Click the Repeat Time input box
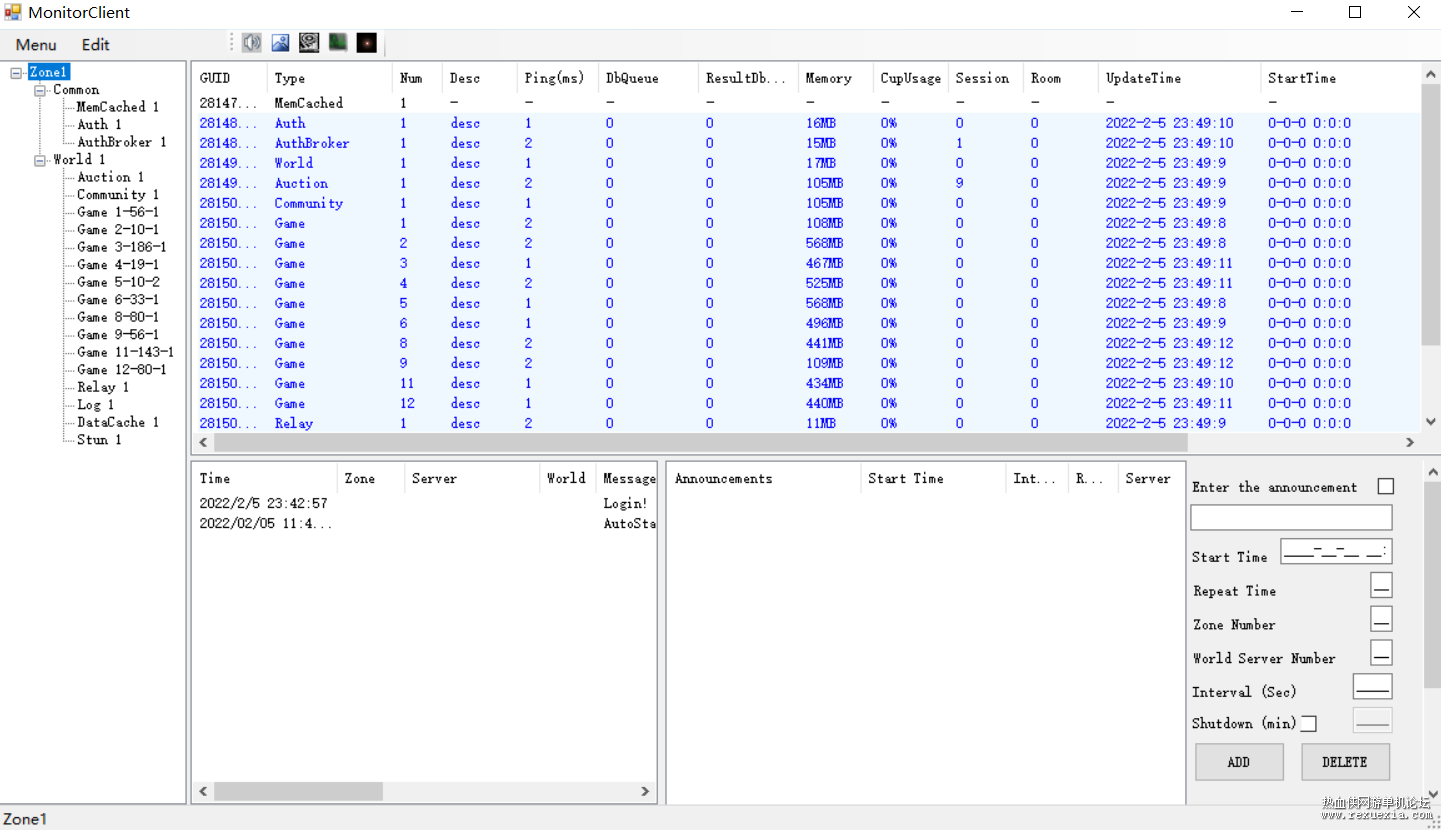 (x=1381, y=586)
